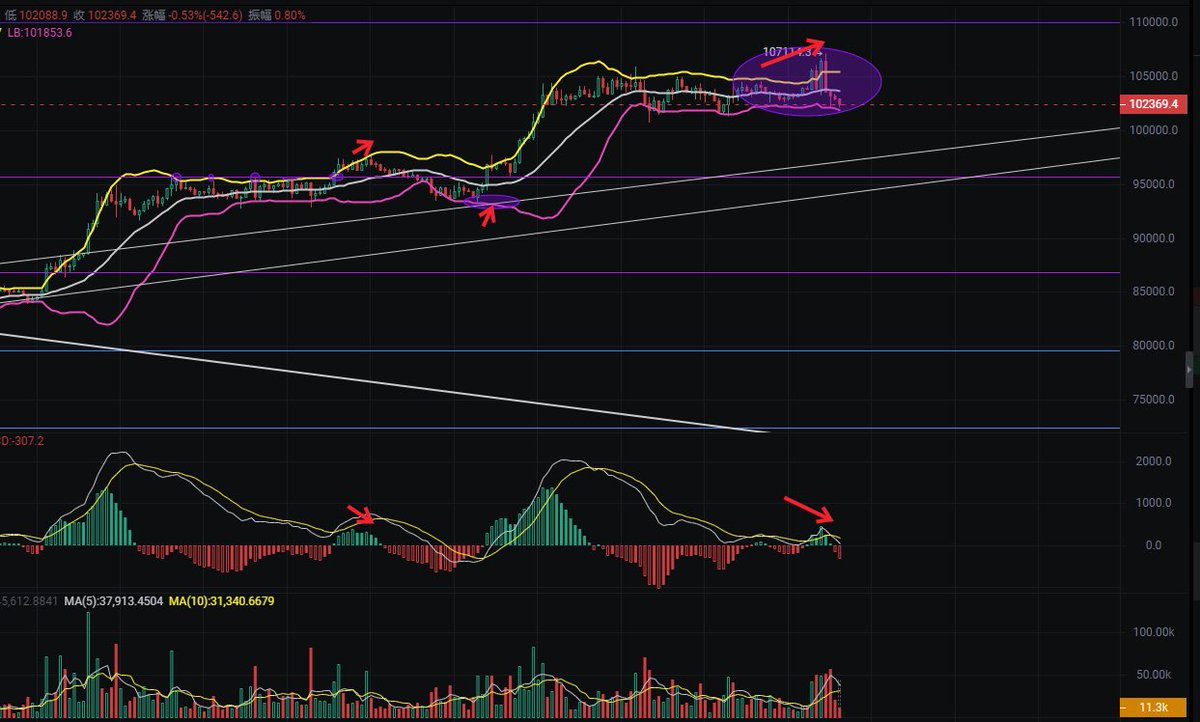Expand the side panel arrow on right edge
This screenshot has width=1200, height=722.
(1190, 369)
